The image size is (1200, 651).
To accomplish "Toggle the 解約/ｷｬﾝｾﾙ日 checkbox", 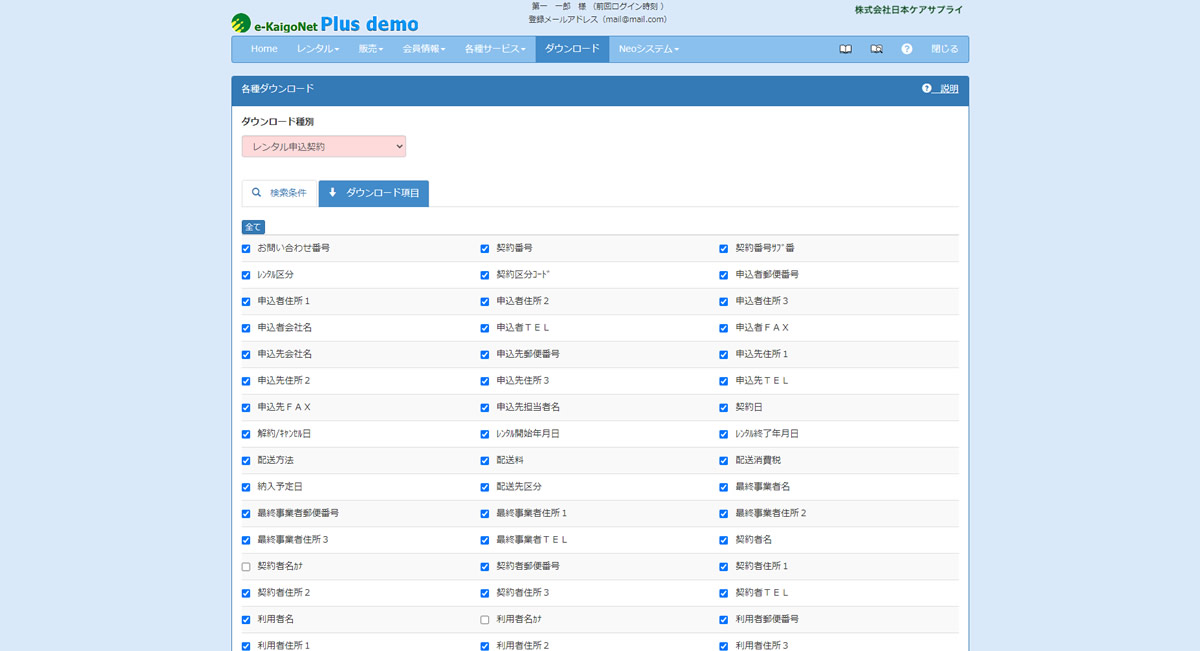I will pos(246,435).
